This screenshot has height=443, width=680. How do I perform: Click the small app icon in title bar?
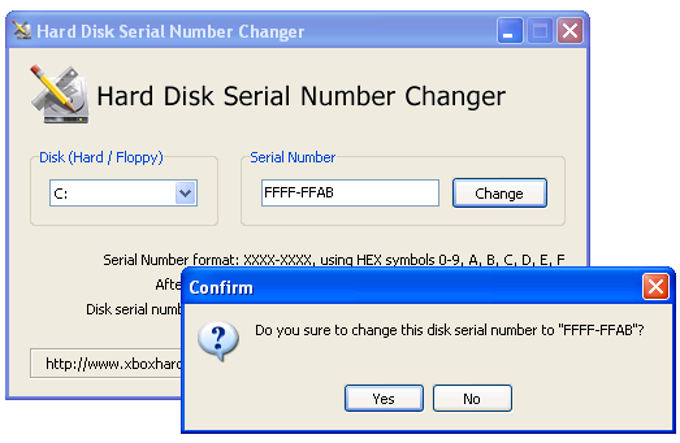click(x=21, y=31)
